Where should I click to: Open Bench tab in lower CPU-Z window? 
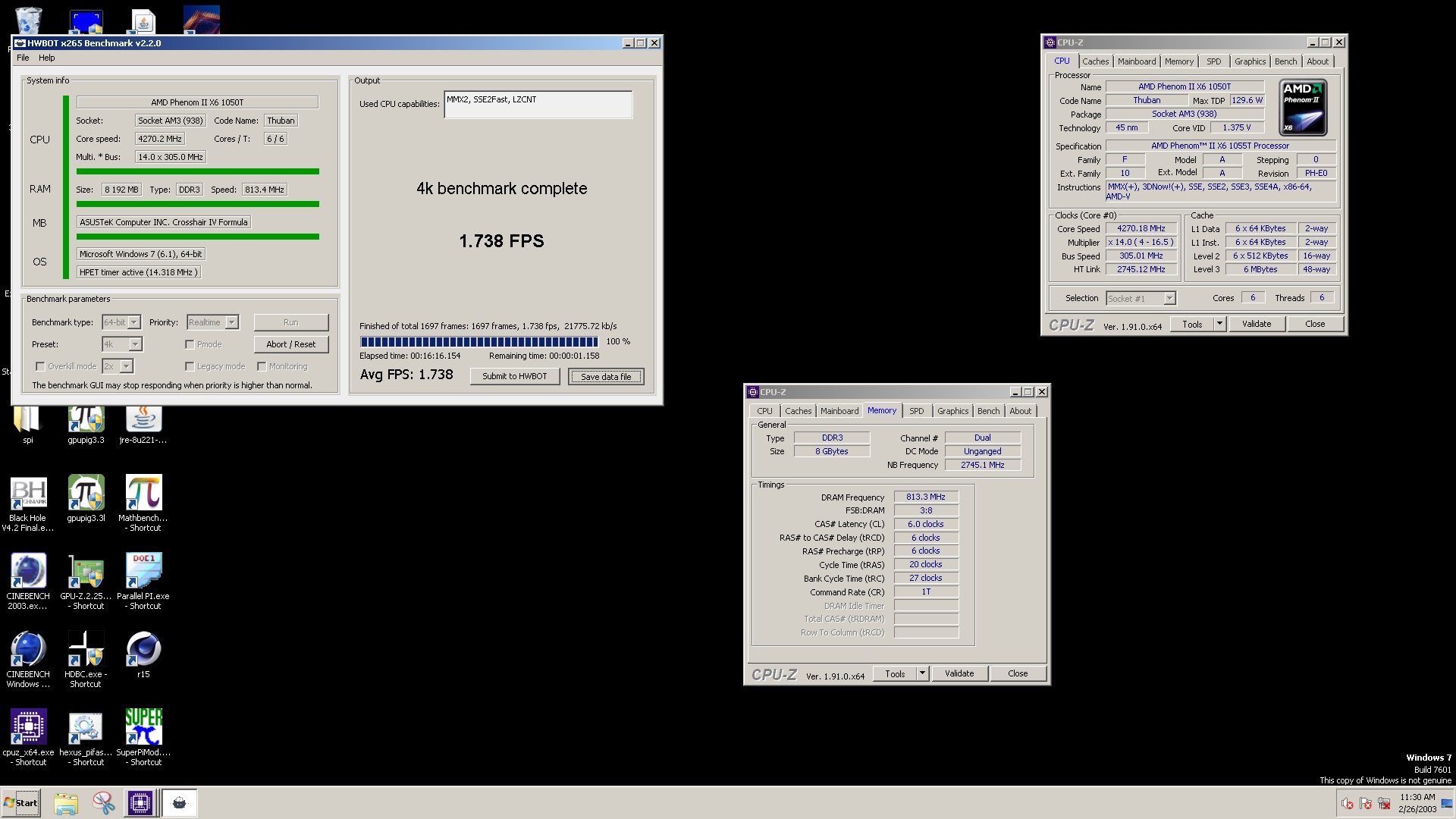988,411
